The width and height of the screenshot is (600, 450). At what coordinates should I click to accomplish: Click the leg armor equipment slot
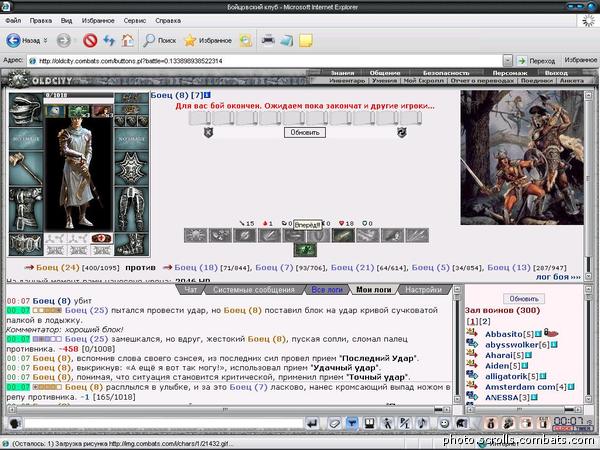coord(131,209)
